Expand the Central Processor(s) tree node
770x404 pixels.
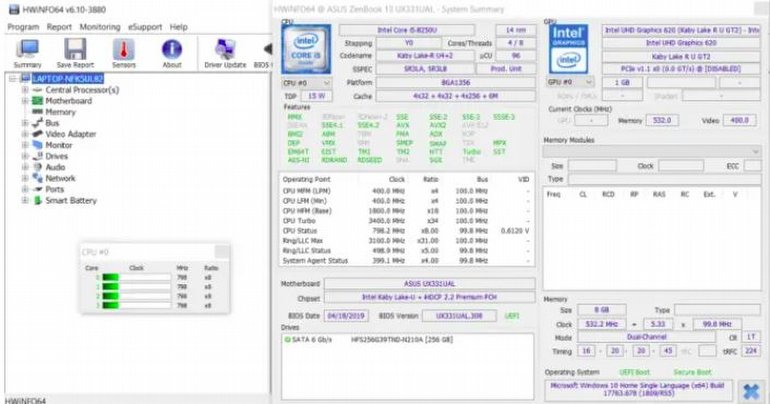click(x=25, y=90)
